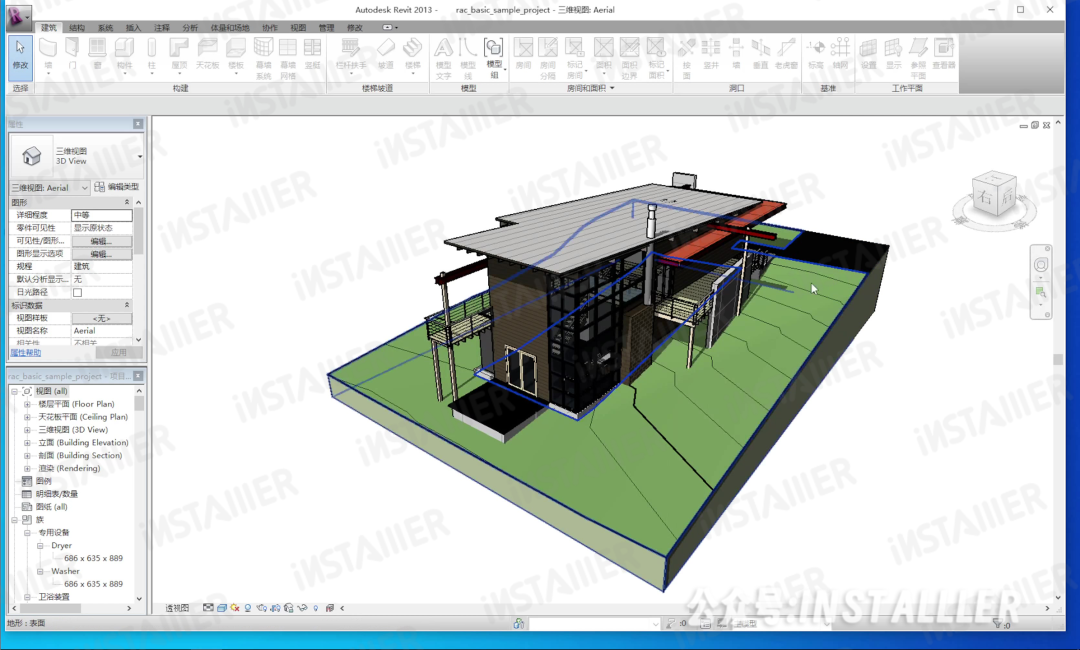
Task: Expand the 三维视图 (3D View) tree node
Action: 28,430
